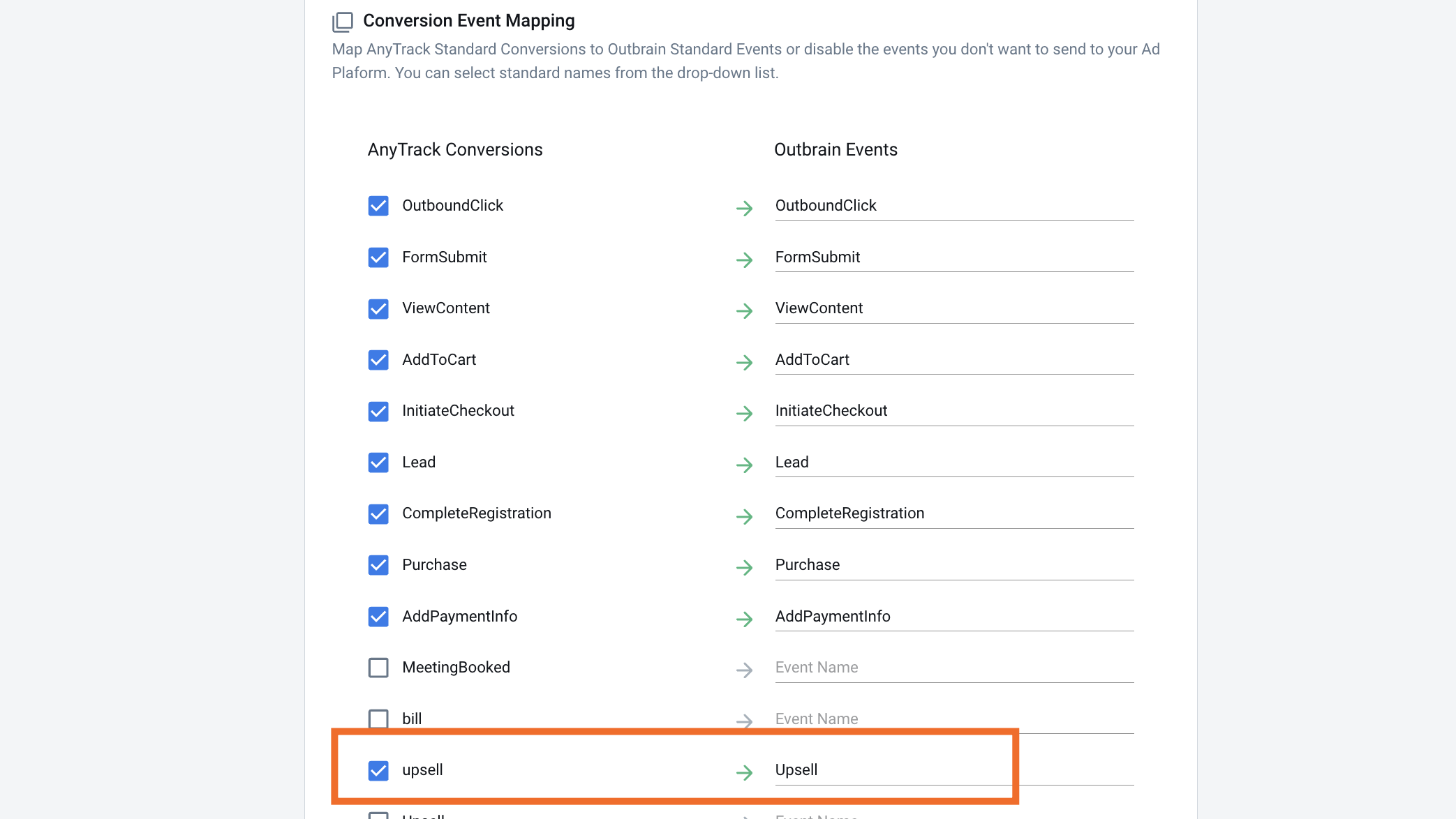This screenshot has width=1456, height=819.
Task: Select the Outbrain Events column header
Action: pyautogui.click(x=836, y=149)
